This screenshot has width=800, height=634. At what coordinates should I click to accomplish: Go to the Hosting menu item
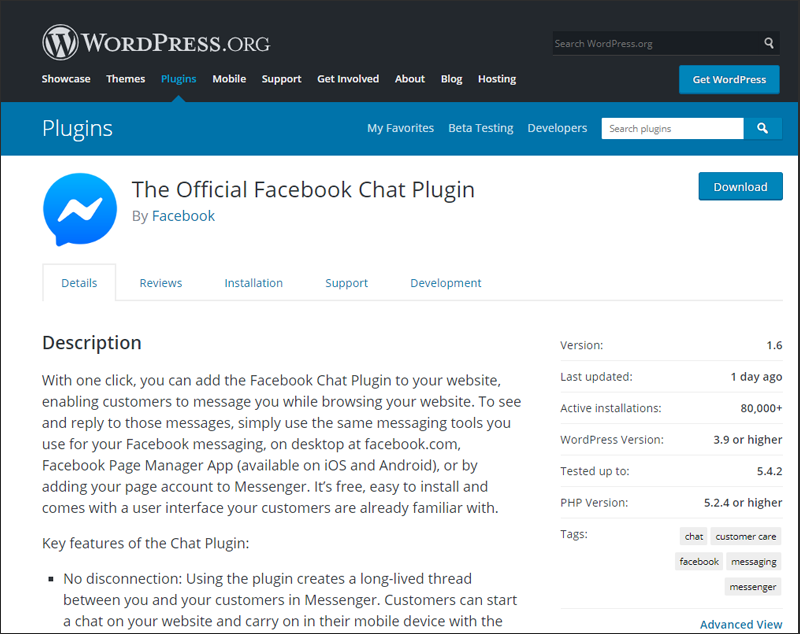[497, 79]
